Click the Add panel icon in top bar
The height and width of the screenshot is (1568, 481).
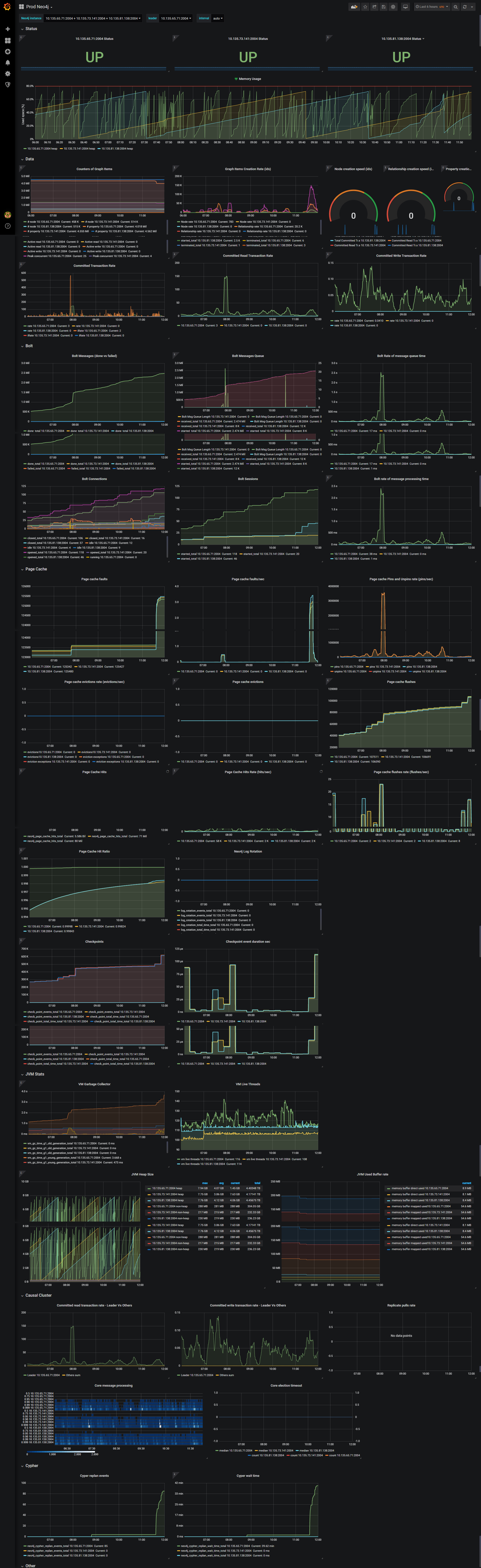click(354, 7)
